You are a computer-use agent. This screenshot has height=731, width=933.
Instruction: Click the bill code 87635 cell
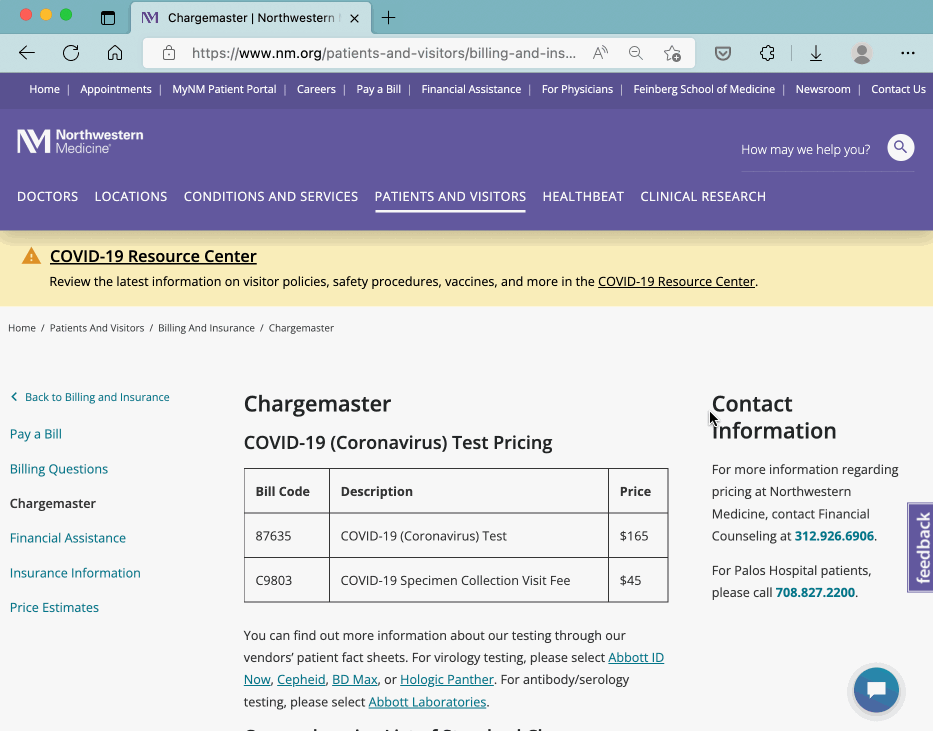287,535
